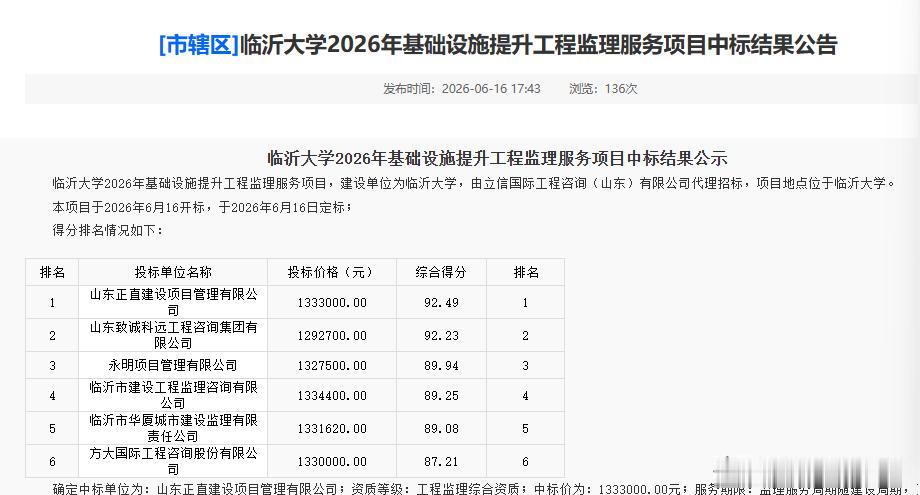
Task: Select the cell 方大国际工程咨询股份有限公司
Action: (173, 461)
